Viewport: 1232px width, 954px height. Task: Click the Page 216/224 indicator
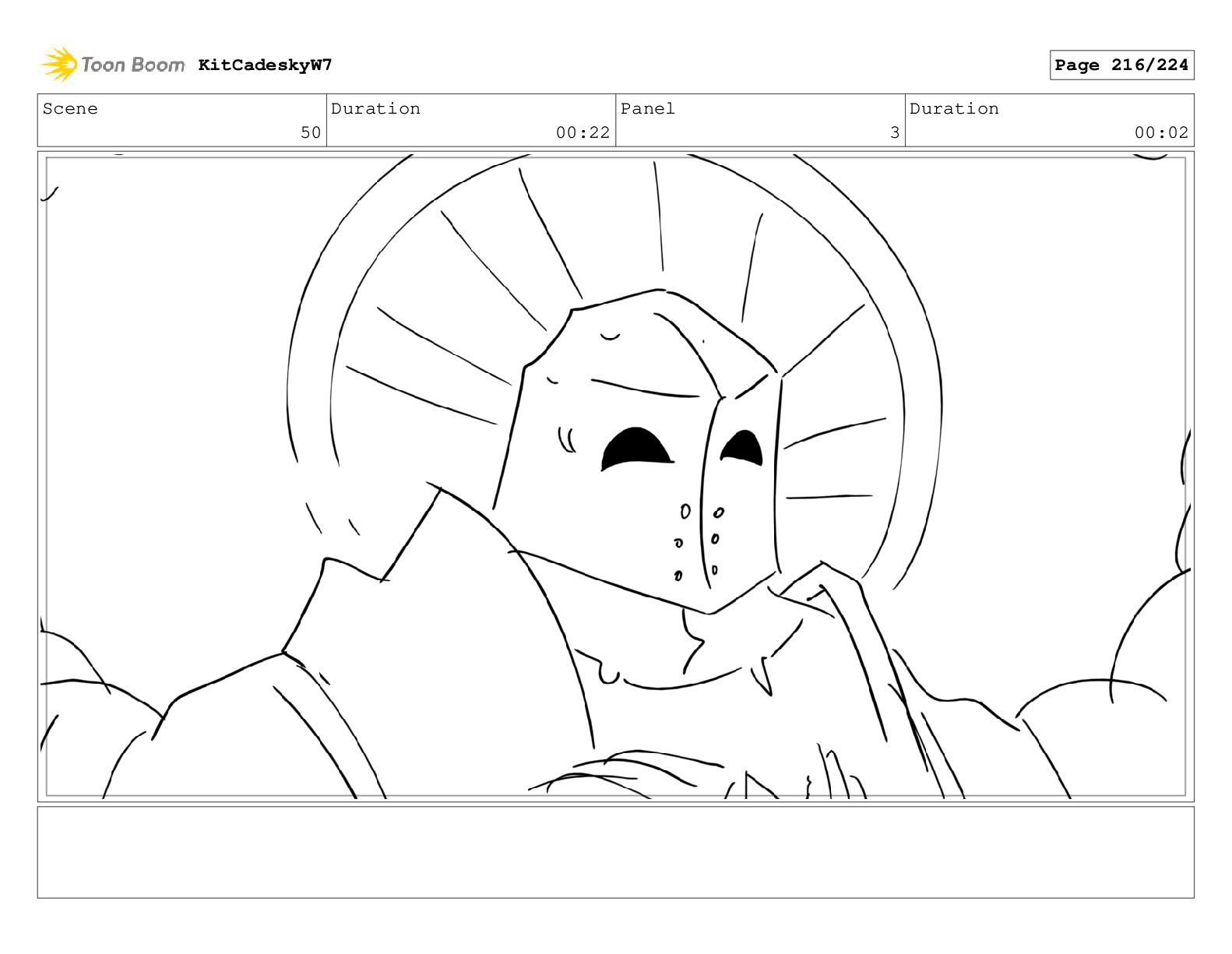pos(1121,65)
